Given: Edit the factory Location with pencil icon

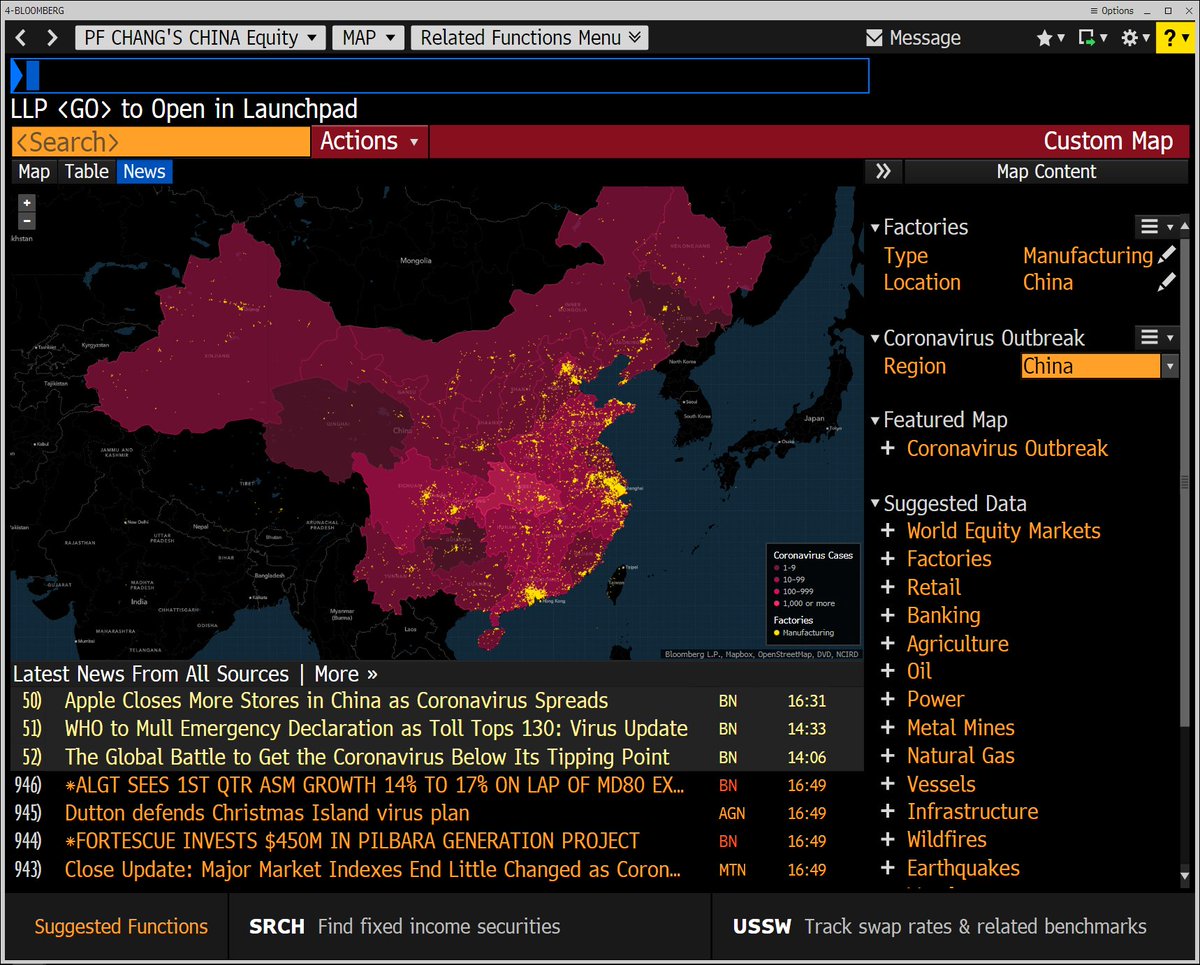Looking at the screenshot, I should tap(1167, 283).
